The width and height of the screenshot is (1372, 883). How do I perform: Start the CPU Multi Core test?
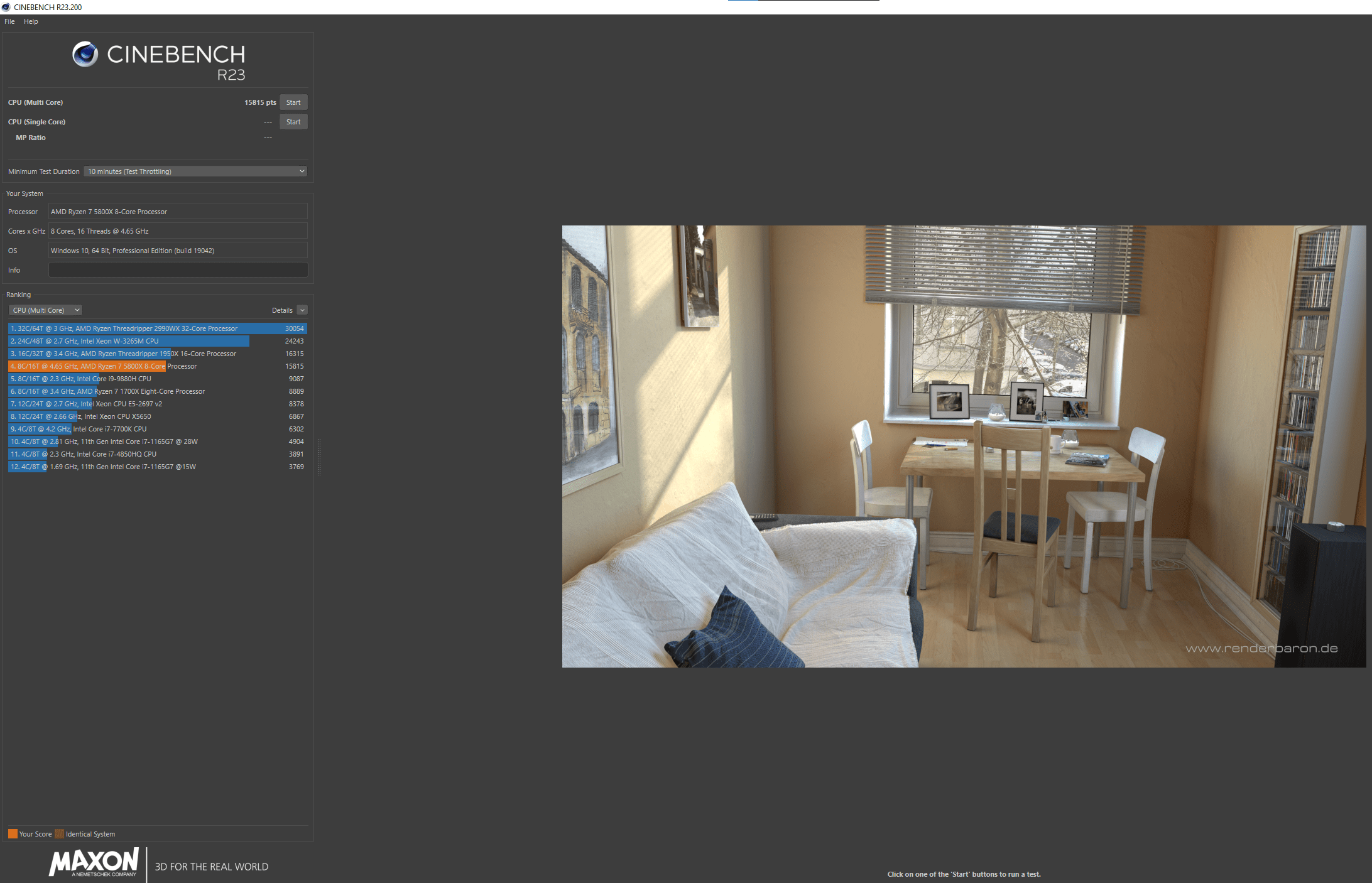tap(293, 102)
